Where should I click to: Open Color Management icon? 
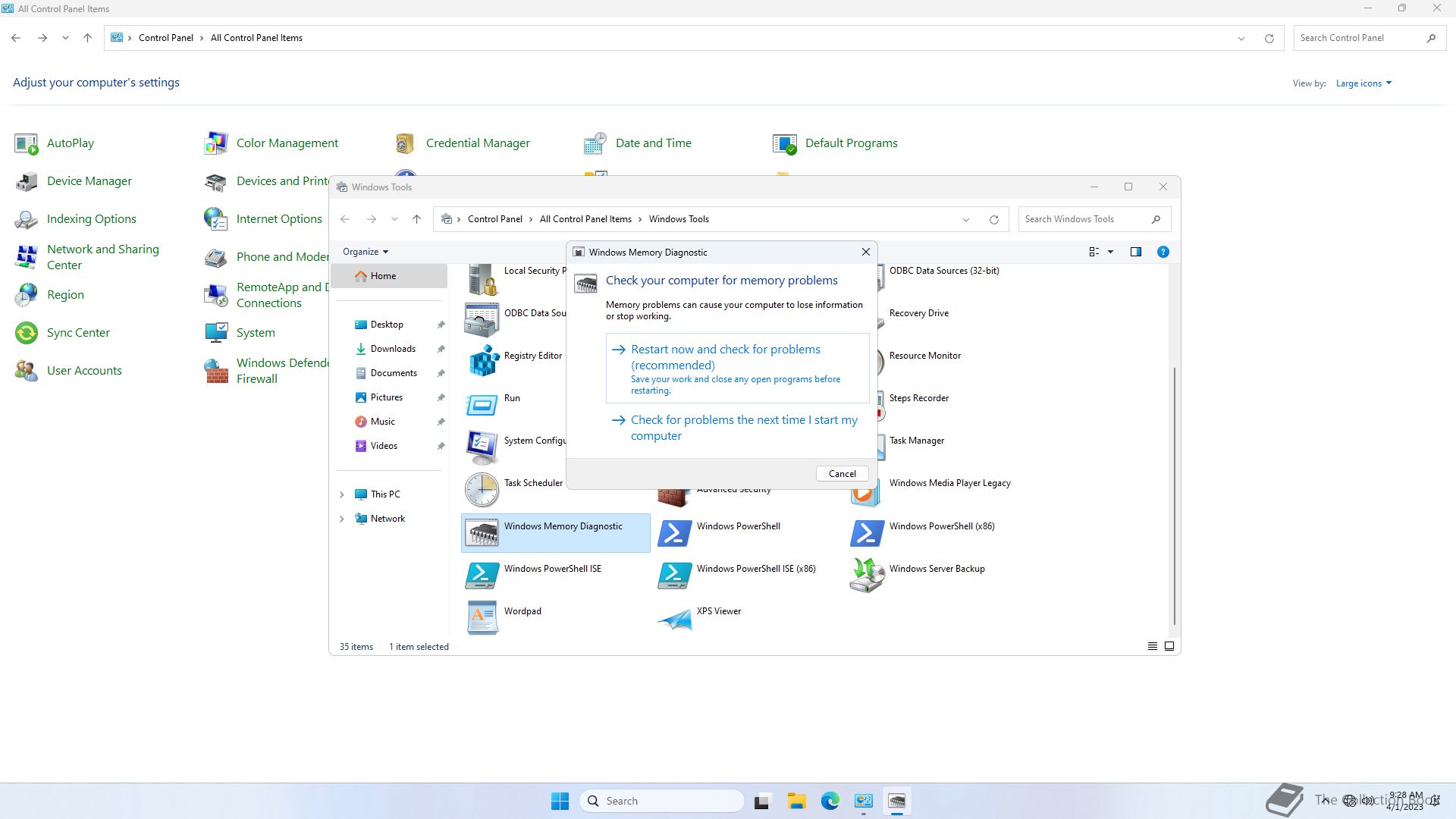tap(216, 143)
